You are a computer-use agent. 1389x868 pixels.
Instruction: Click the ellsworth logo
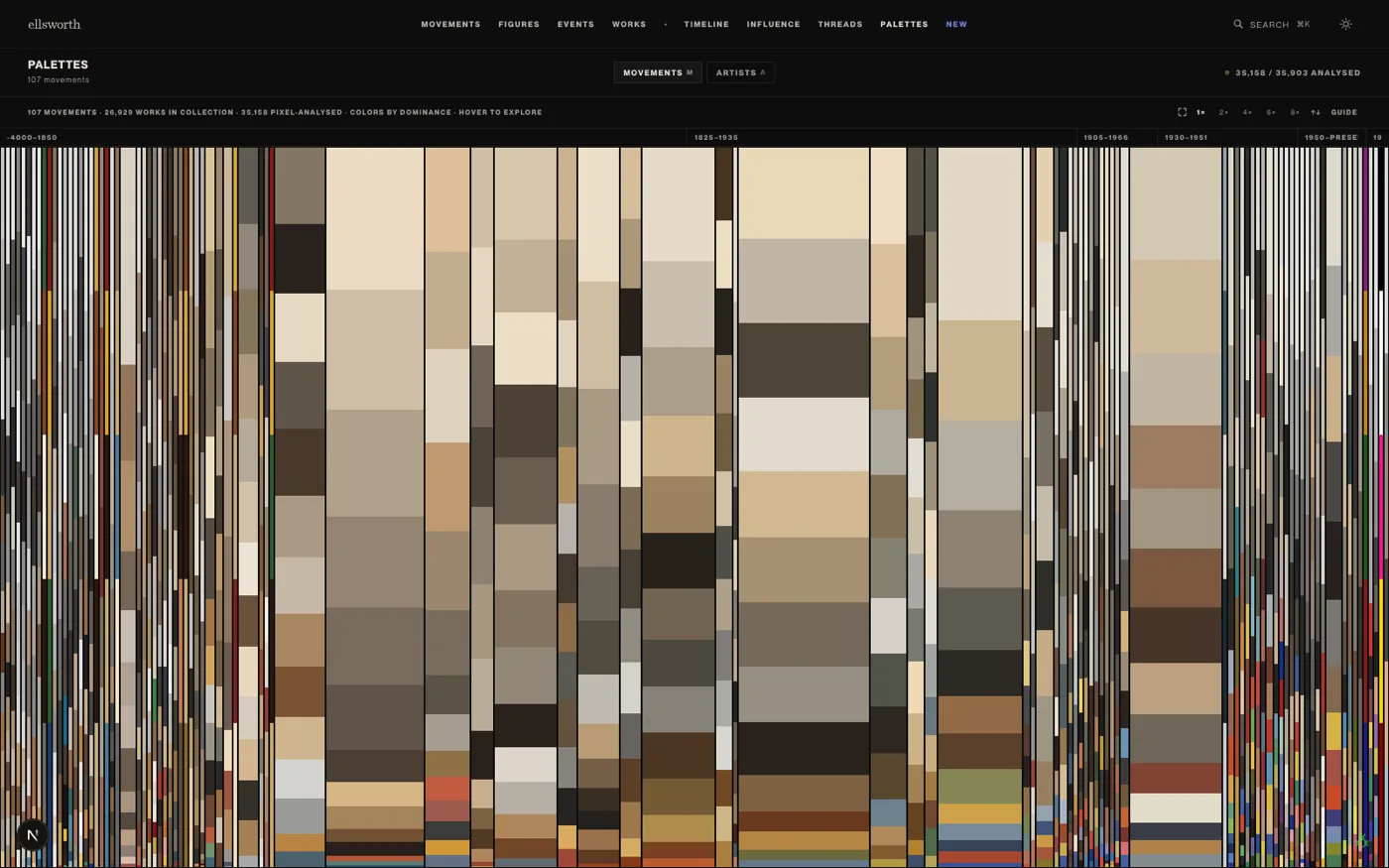point(54,24)
